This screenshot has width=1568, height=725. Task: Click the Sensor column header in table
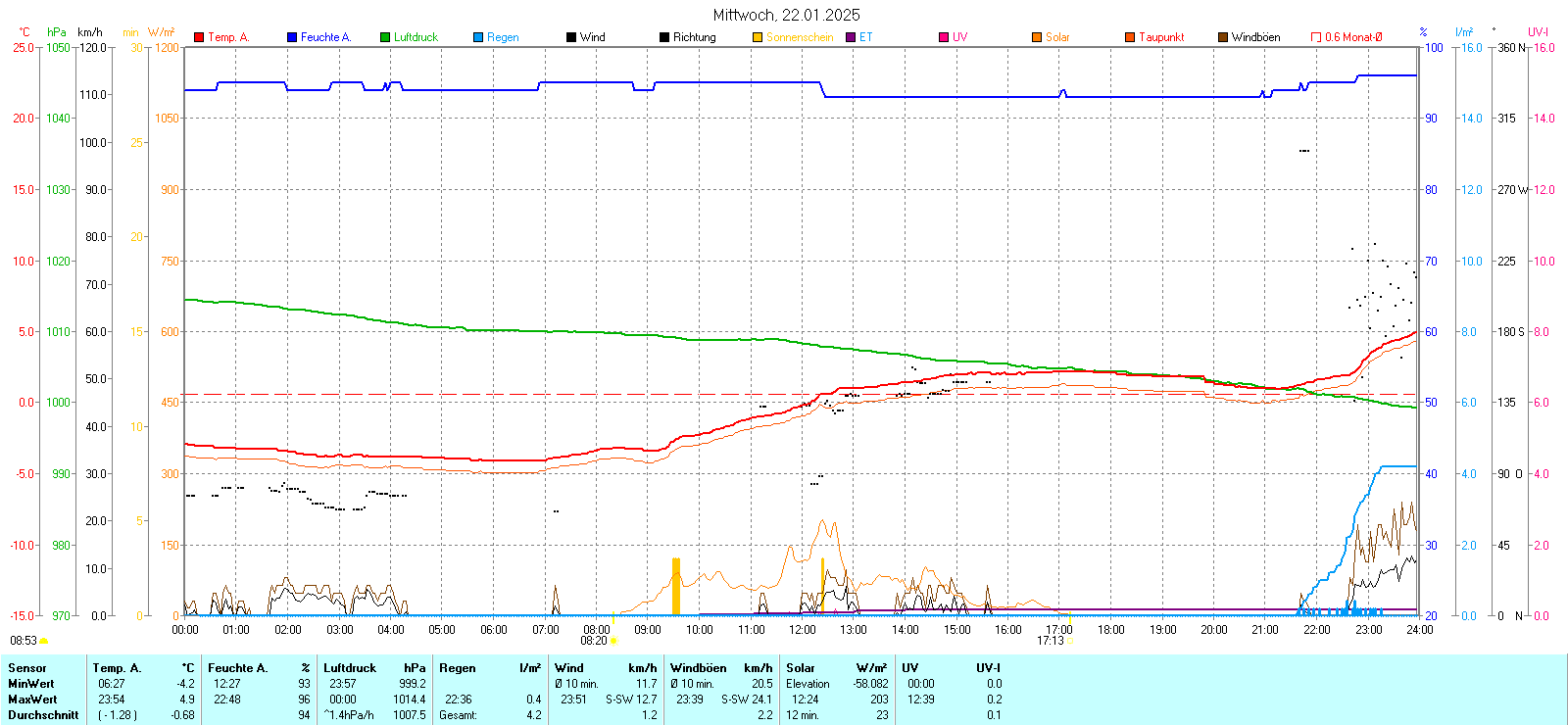pos(27,668)
